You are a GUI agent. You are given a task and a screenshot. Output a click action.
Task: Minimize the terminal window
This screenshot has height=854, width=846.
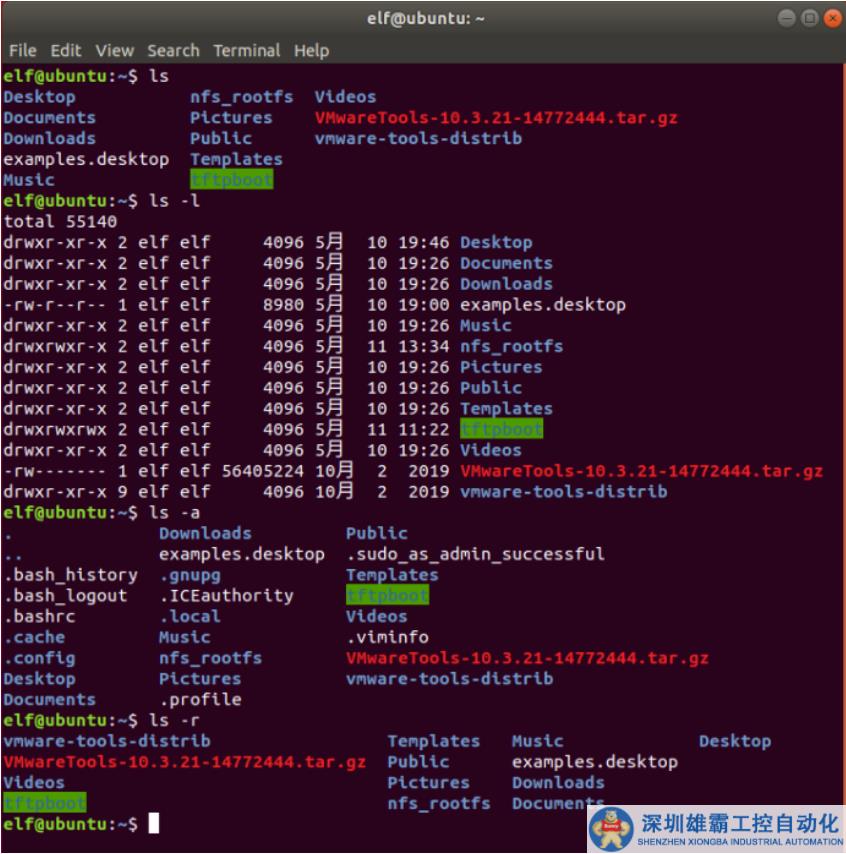coord(787,18)
